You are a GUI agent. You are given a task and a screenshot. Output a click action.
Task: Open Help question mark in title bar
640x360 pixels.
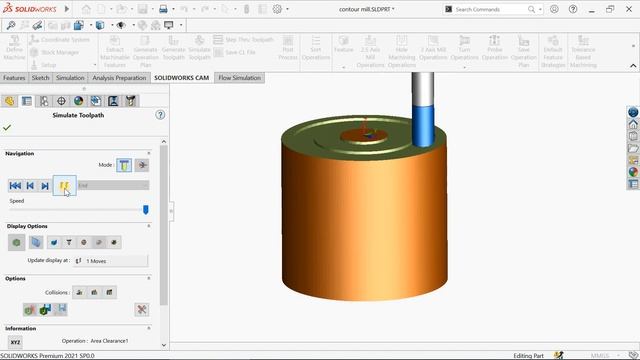click(x=573, y=9)
